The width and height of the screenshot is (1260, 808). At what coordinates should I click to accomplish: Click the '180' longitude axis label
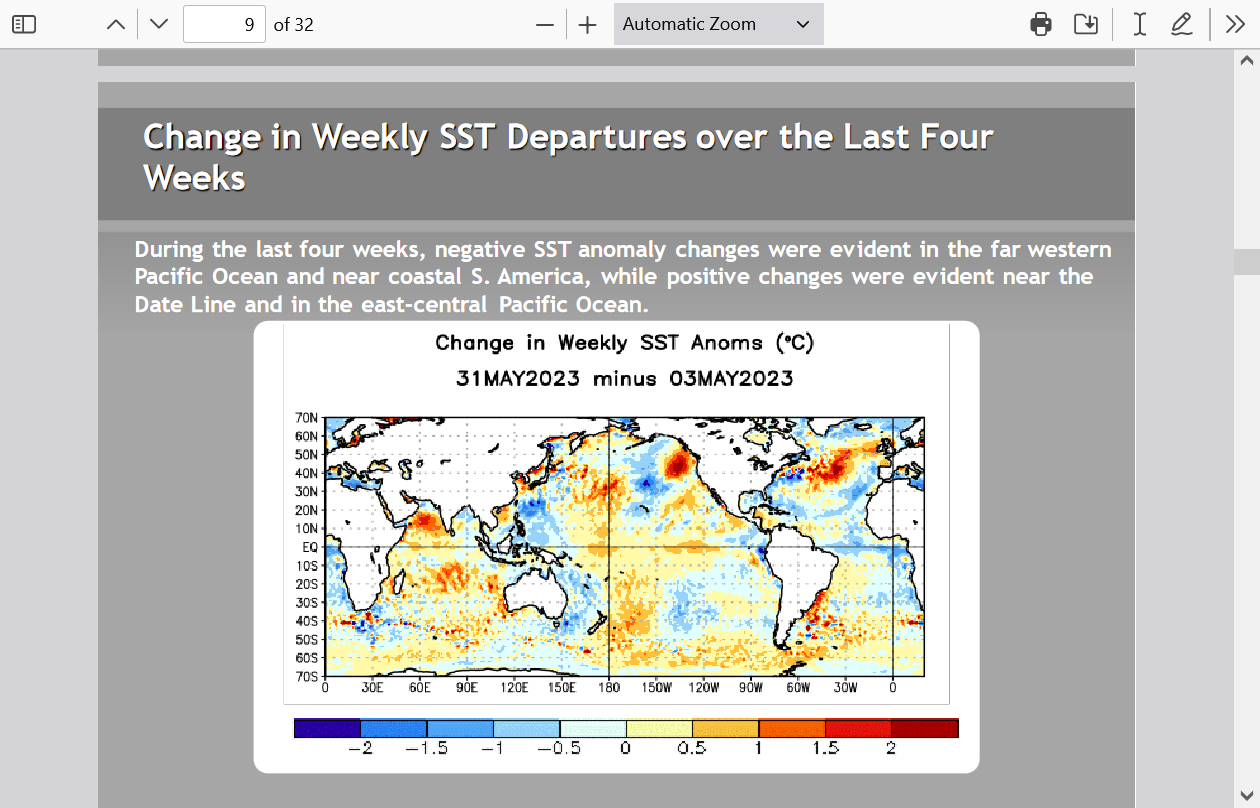[x=609, y=688]
